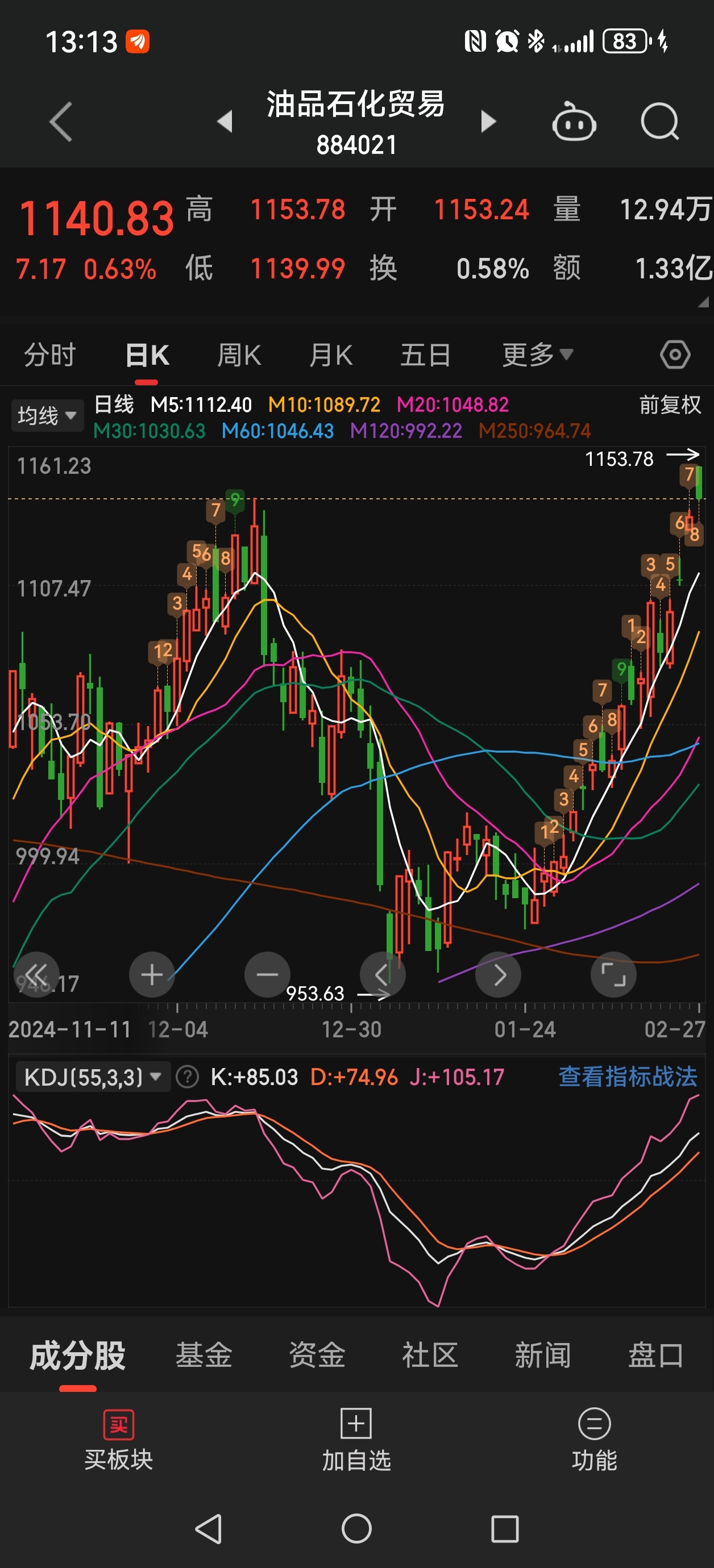The height and width of the screenshot is (1568, 714).
Task: Tap Android recent apps button
Action: [505, 1528]
